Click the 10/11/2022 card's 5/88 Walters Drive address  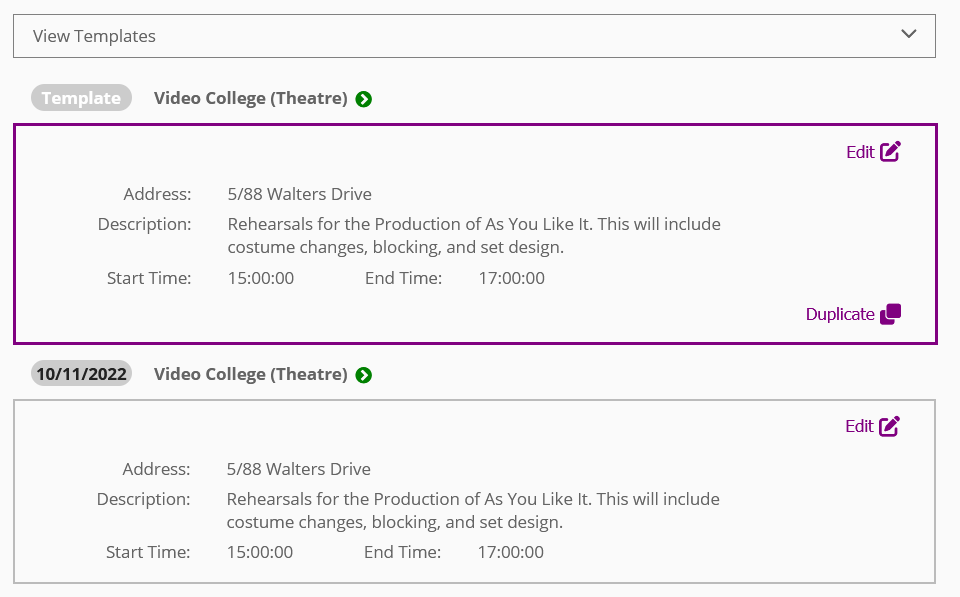299,469
